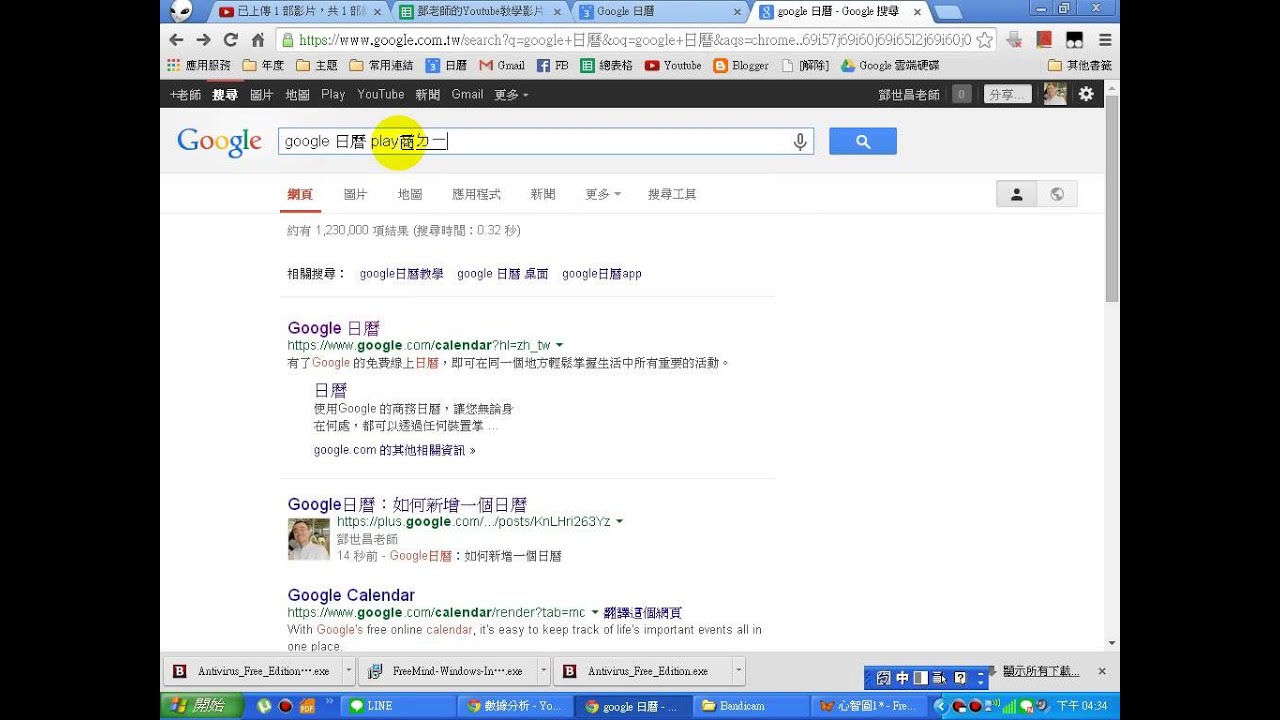Viewport: 1280px width, 720px height.
Task: Select the 圖片 search results tab
Action: click(x=355, y=194)
